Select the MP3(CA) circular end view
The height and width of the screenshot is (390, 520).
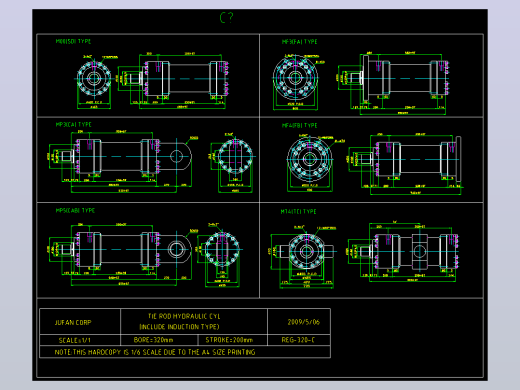[x=235, y=156]
